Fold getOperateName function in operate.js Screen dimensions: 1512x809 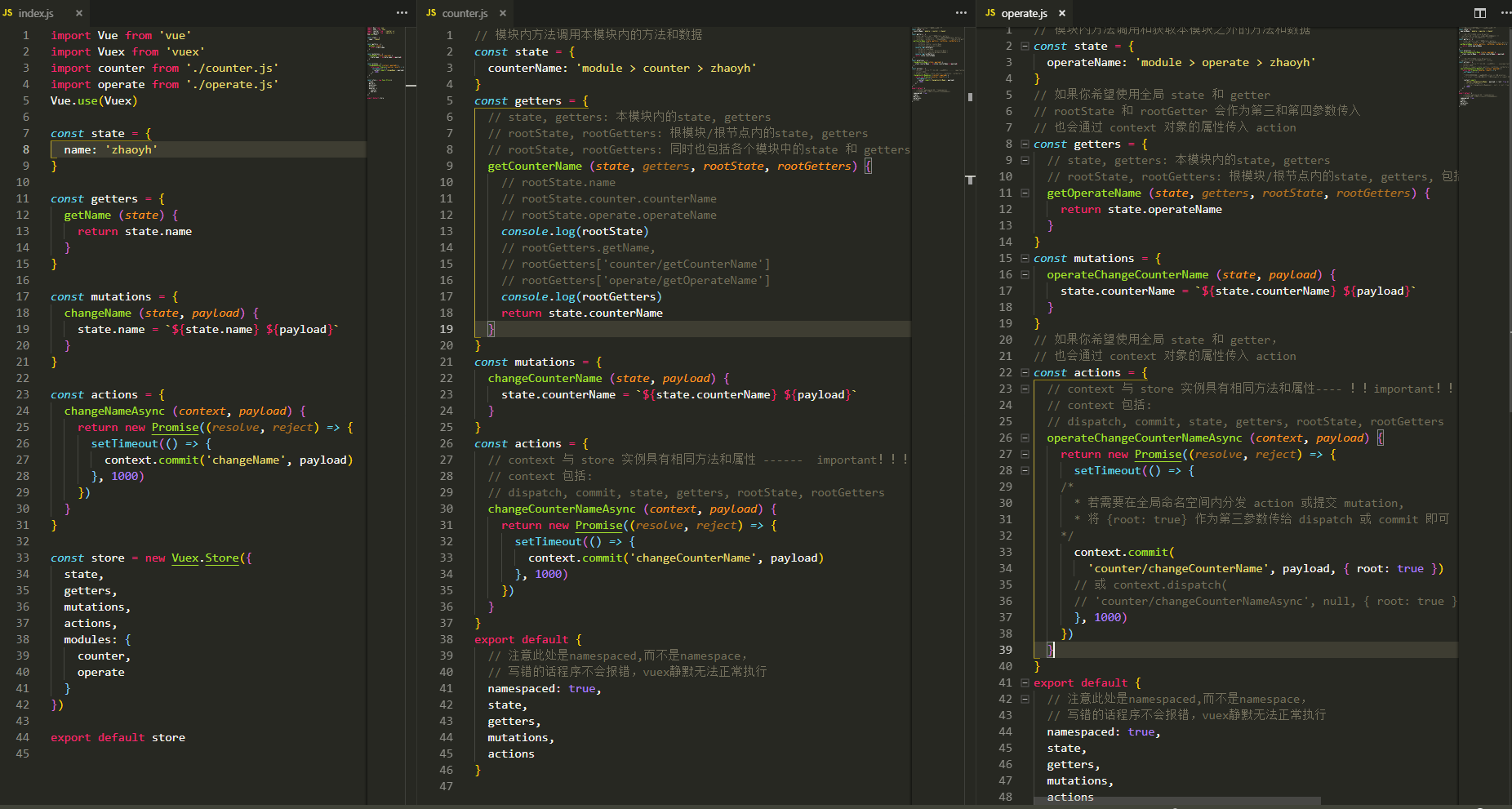tap(1025, 193)
